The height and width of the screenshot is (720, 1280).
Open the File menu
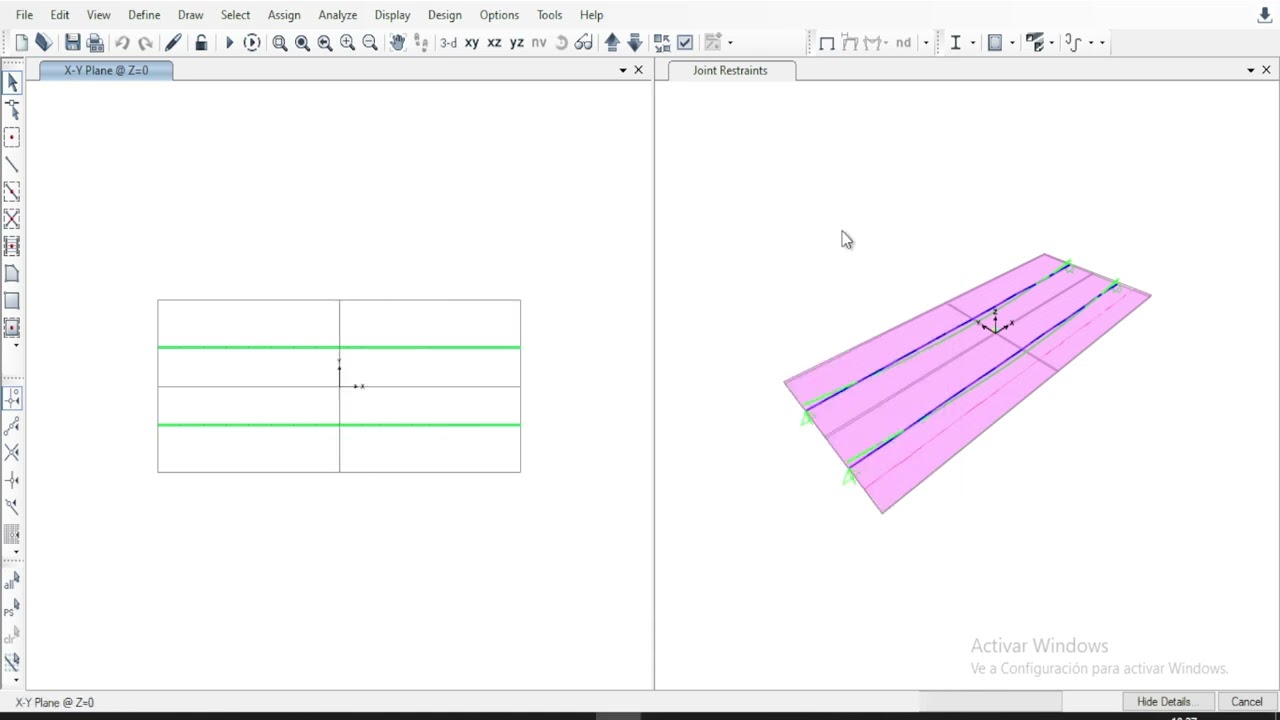[24, 15]
